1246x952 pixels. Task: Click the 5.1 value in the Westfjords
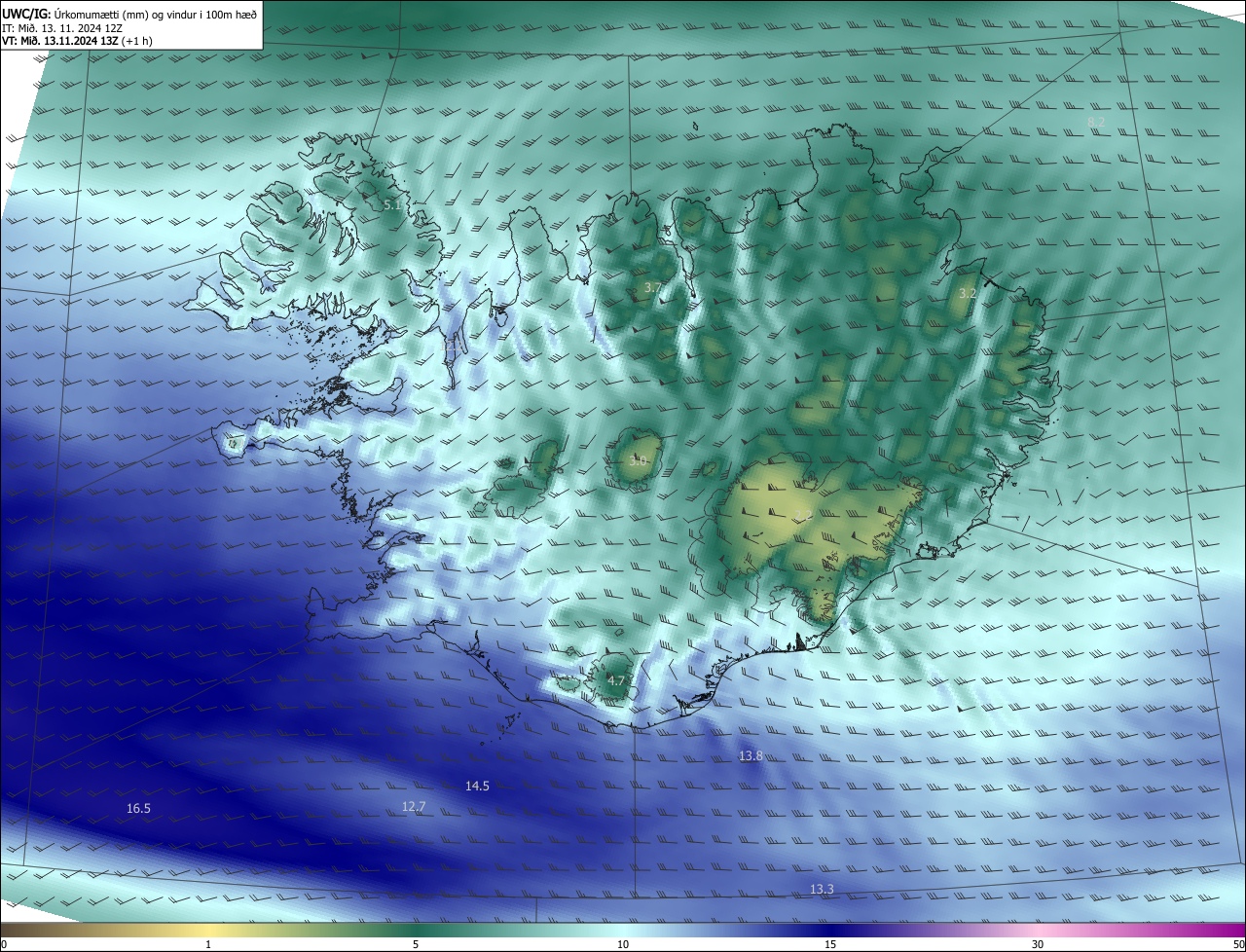click(392, 205)
